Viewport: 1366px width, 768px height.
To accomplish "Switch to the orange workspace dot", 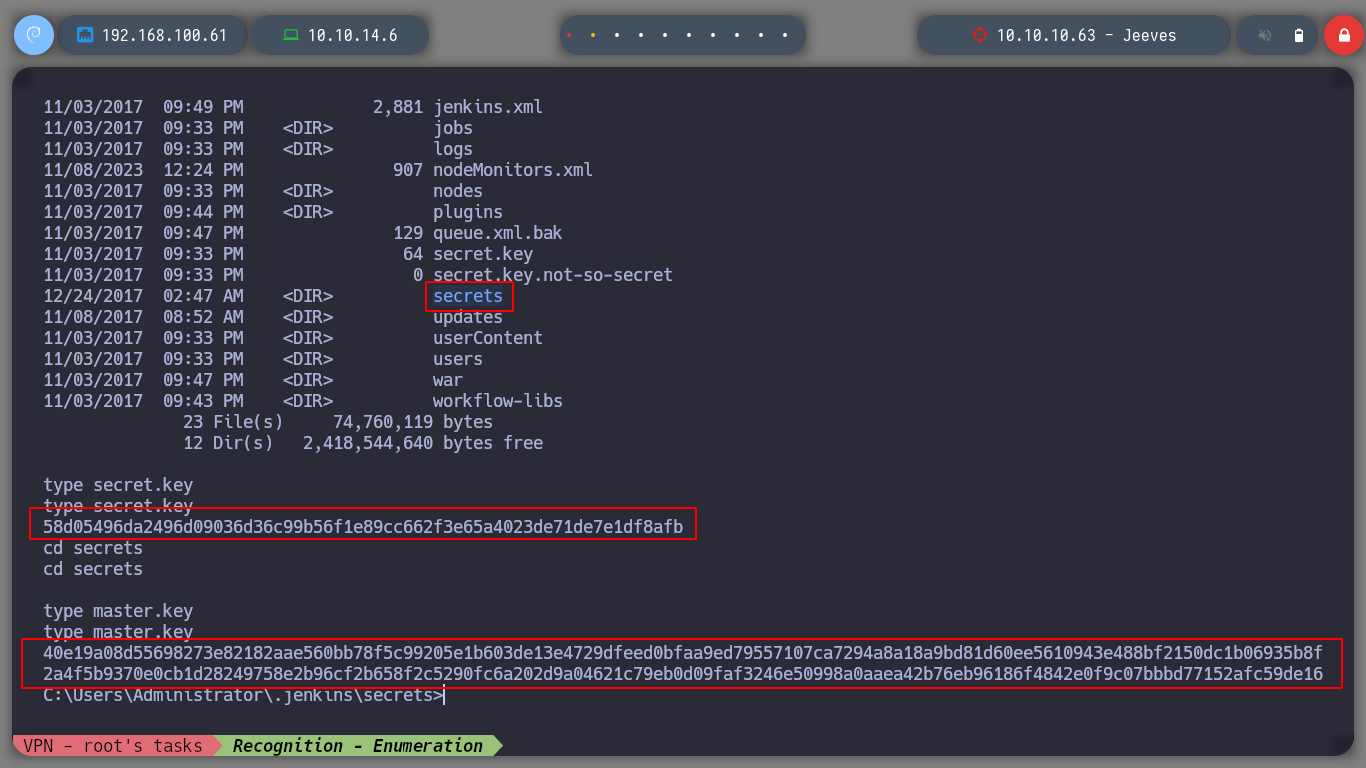I will pyautogui.click(x=593, y=35).
